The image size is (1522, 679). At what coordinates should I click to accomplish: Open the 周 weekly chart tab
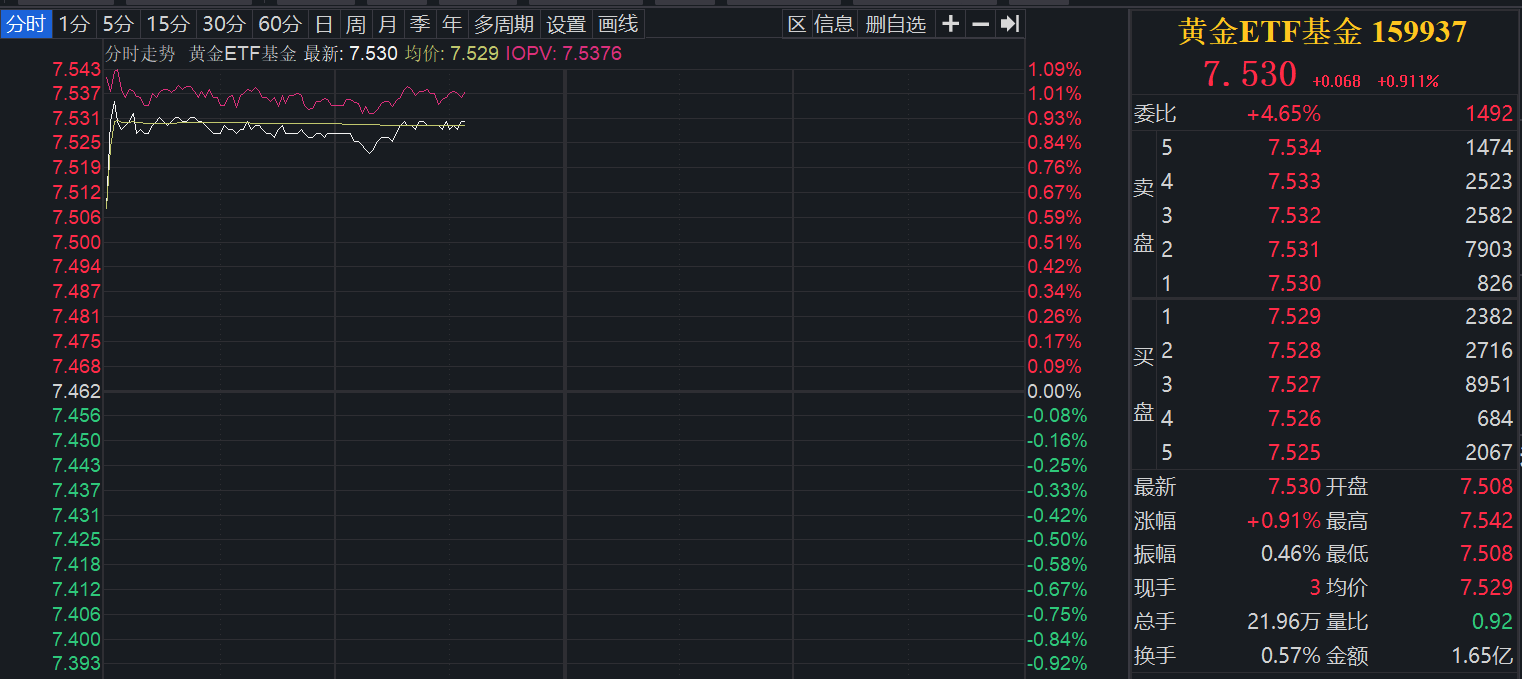(355, 24)
